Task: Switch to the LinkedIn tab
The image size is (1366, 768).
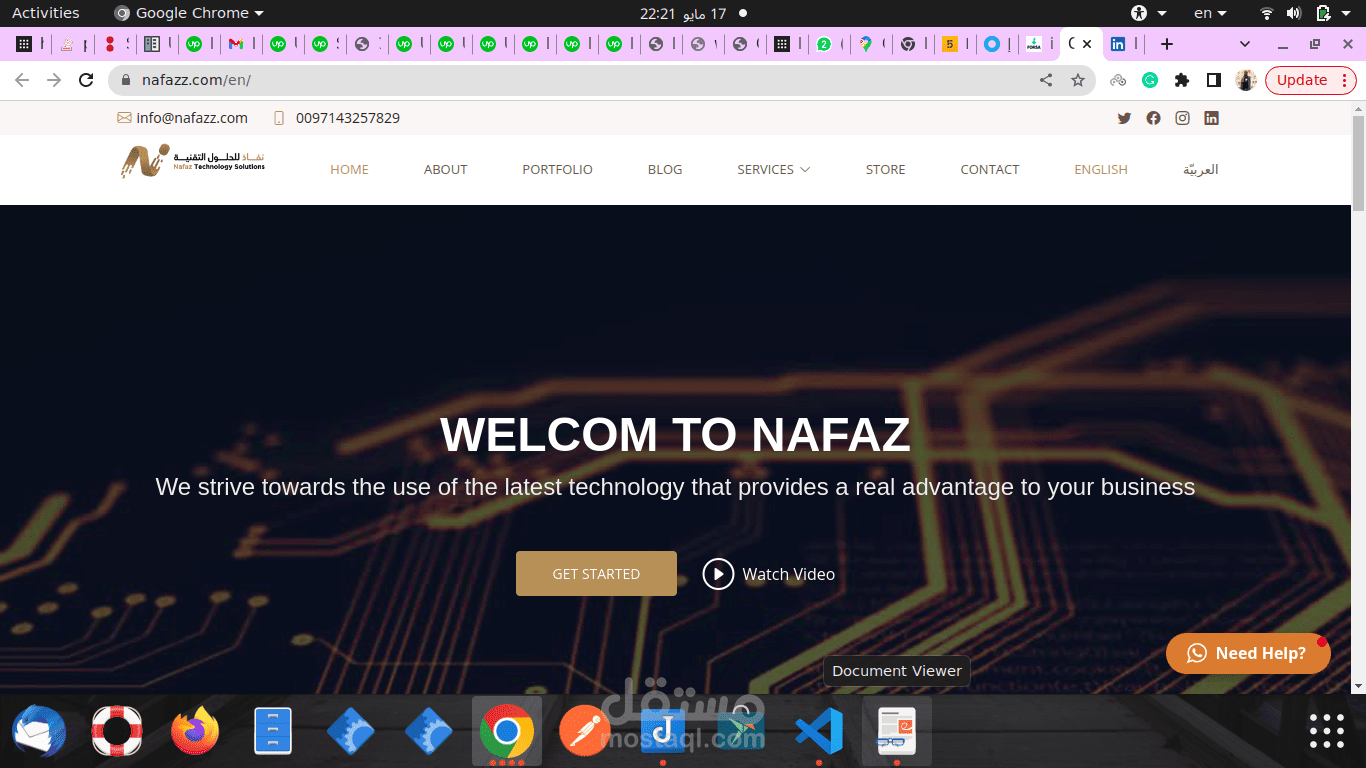Action: click(1123, 44)
